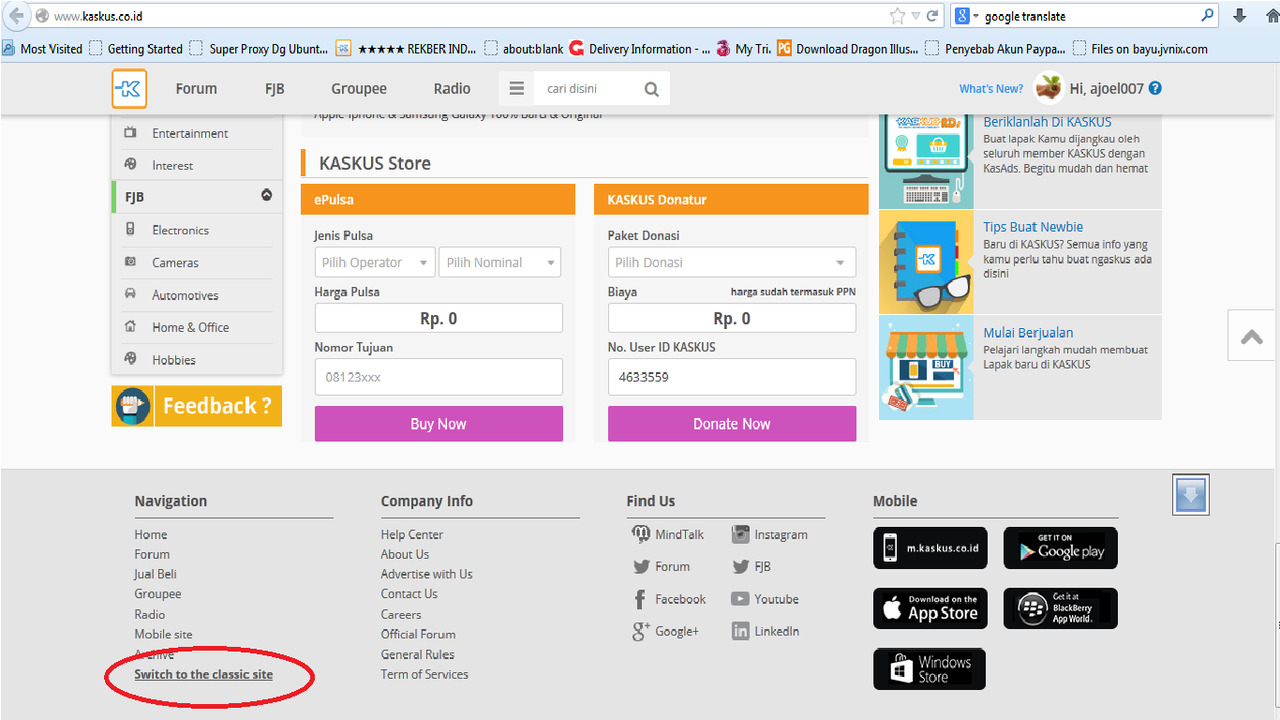Image resolution: width=1280 pixels, height=720 pixels.
Task: Click the Buy Now button
Action: click(439, 423)
